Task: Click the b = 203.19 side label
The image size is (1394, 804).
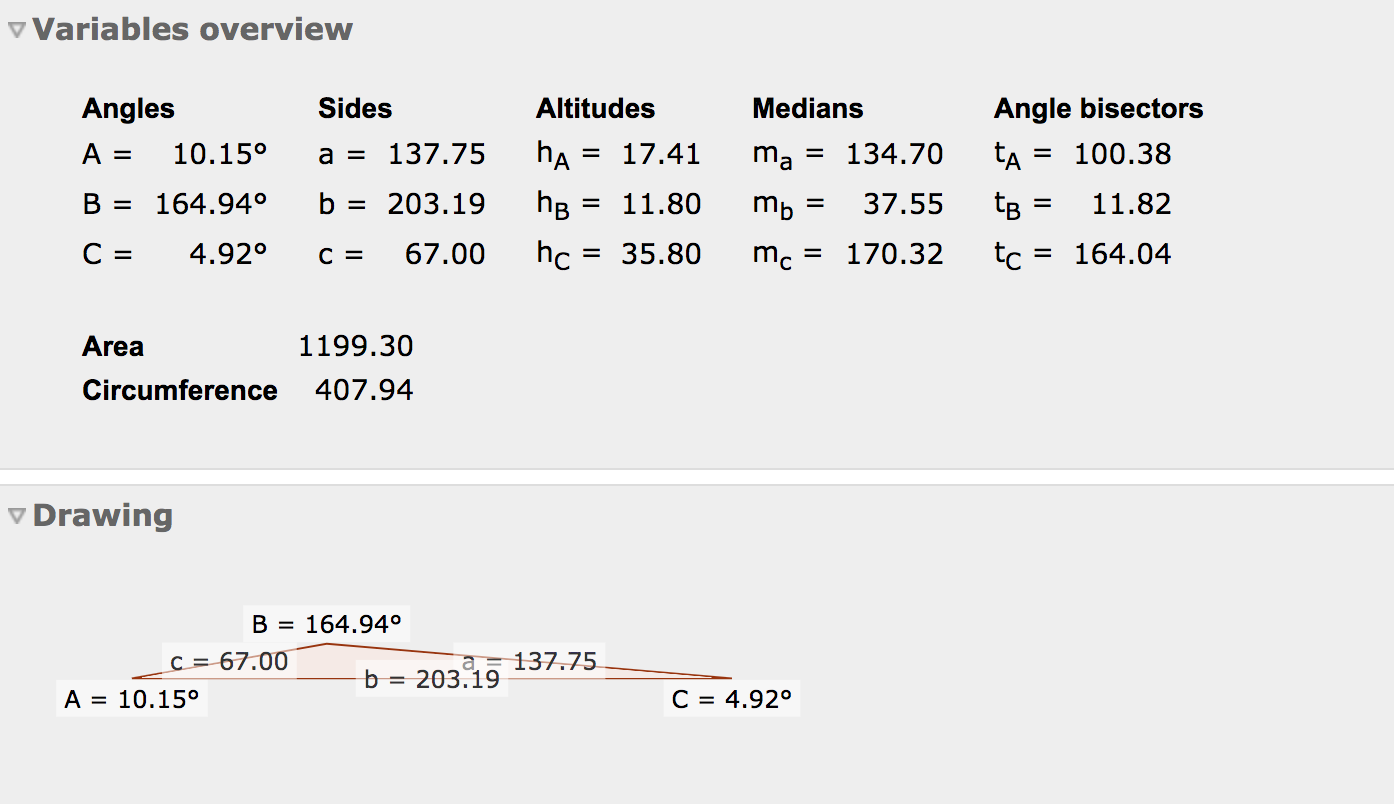Action: [432, 681]
